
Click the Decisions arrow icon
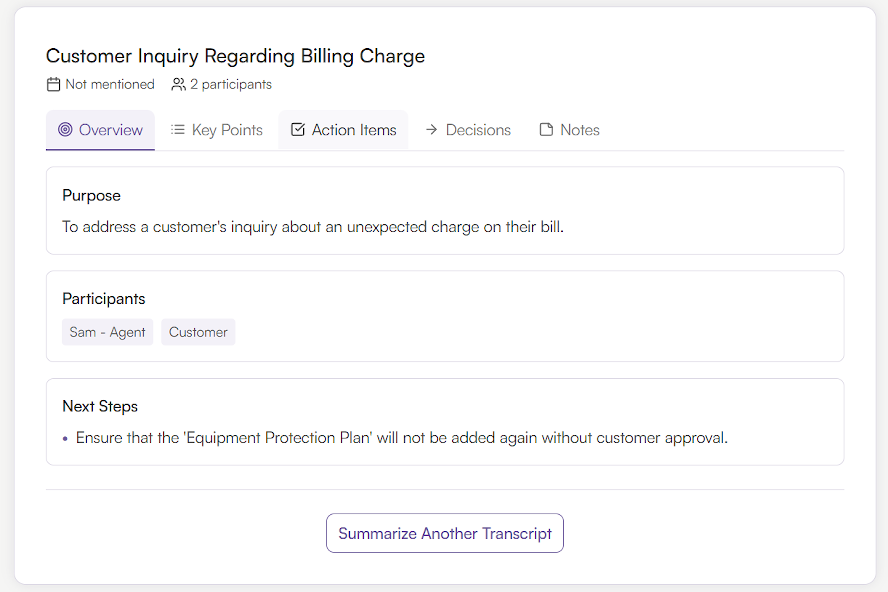(430, 129)
